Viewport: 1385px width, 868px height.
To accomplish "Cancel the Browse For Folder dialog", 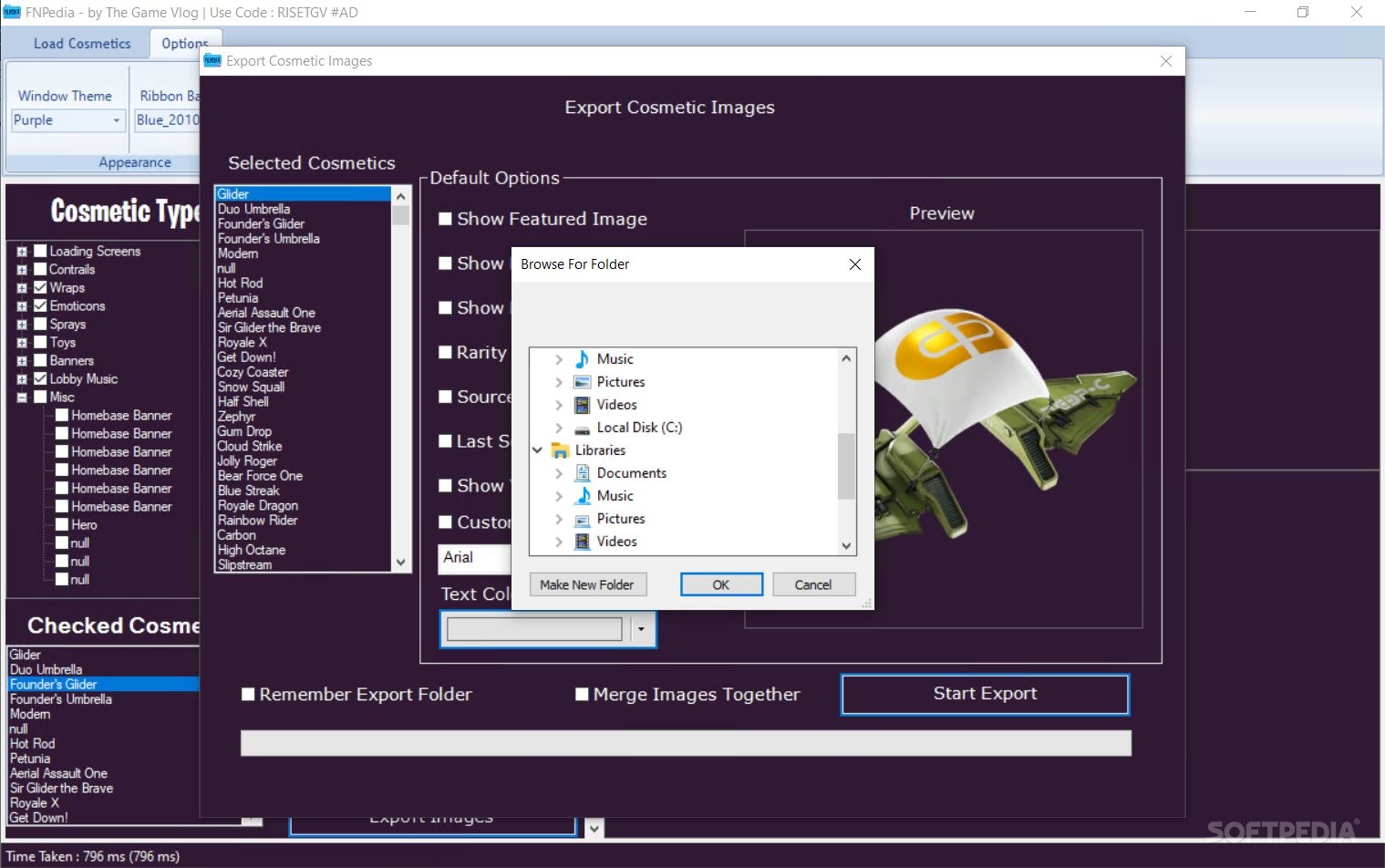I will click(813, 584).
